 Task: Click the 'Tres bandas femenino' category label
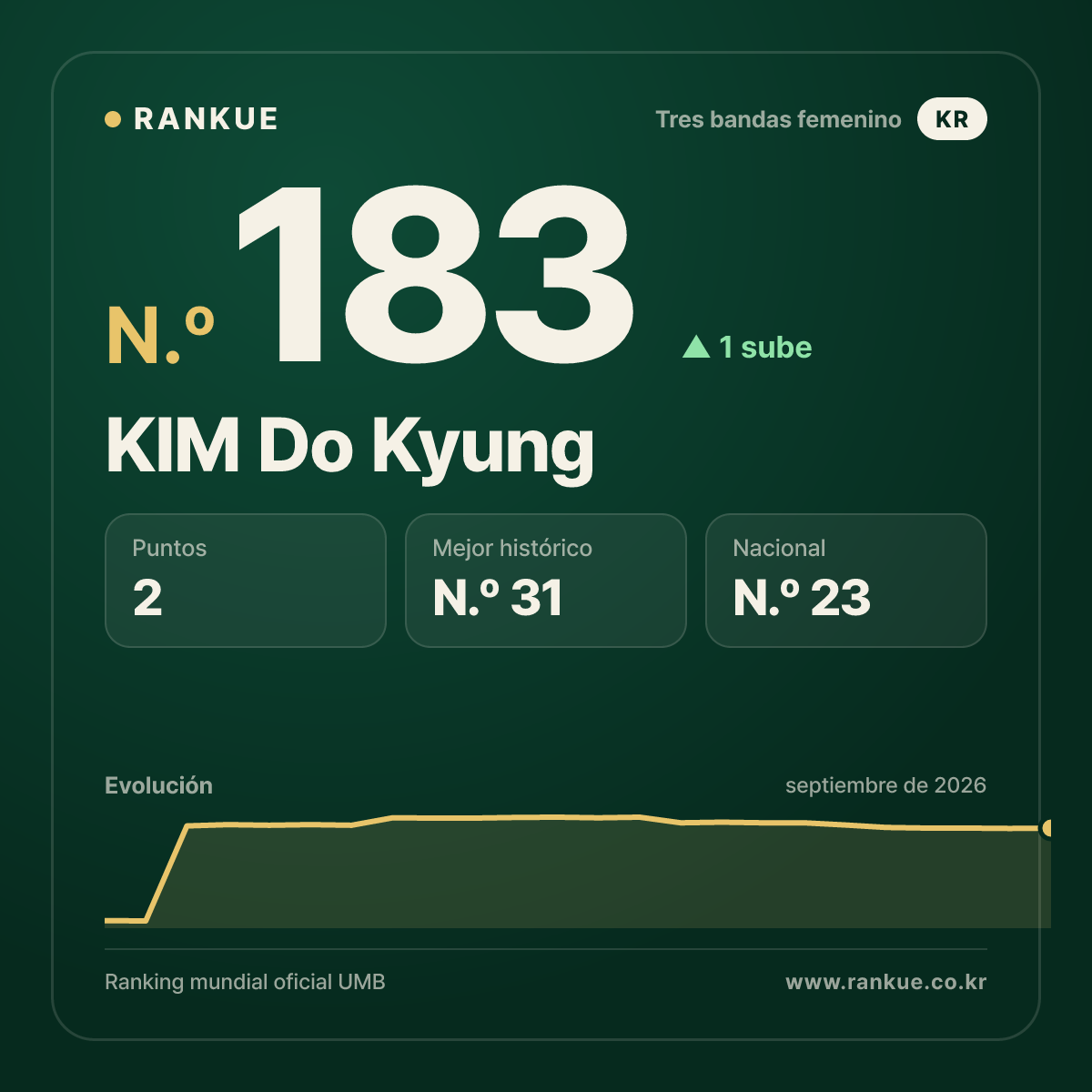point(778,119)
